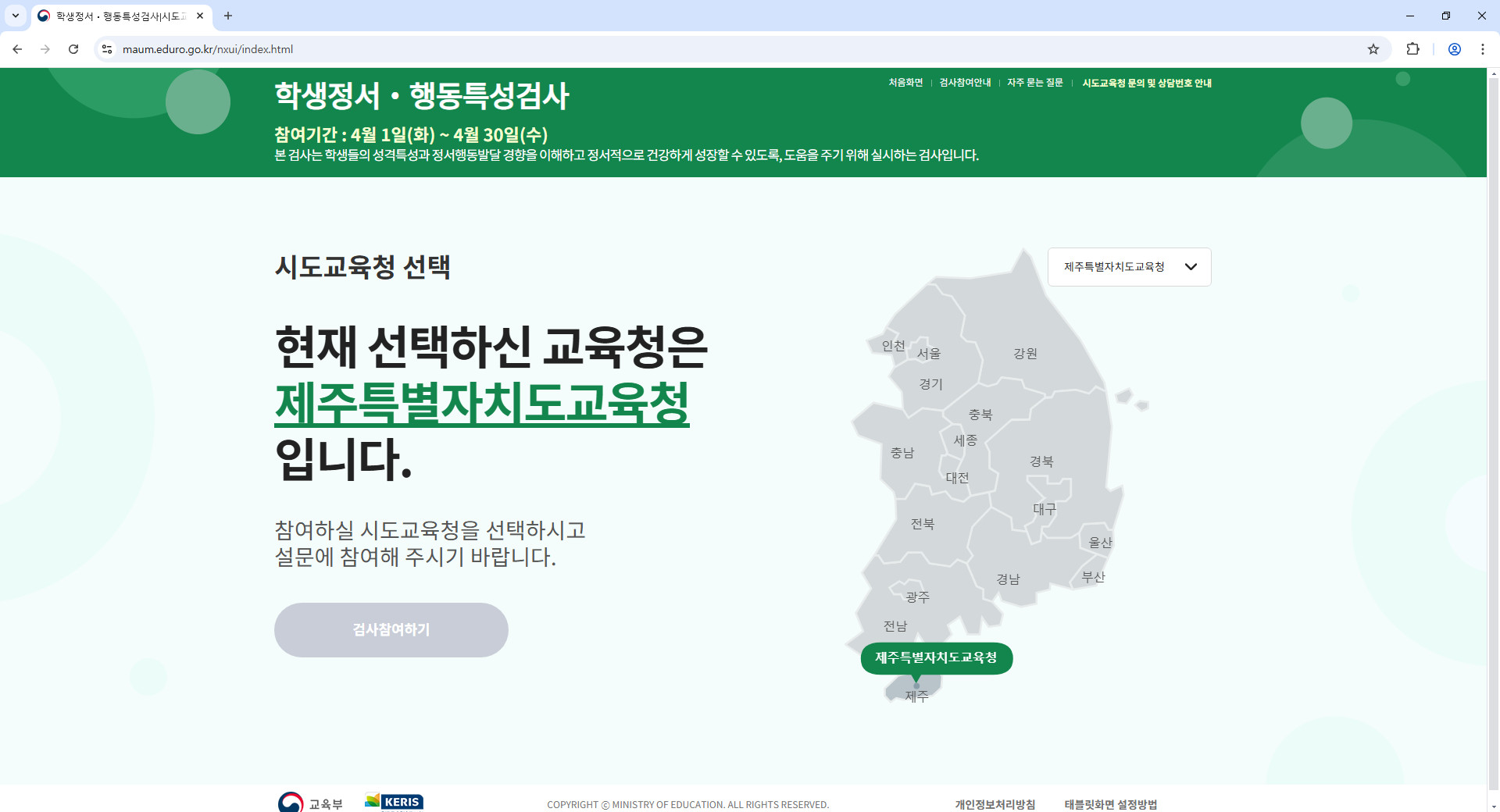The image size is (1500, 812).
Task: Select 광주 region on the map
Action: 918,597
